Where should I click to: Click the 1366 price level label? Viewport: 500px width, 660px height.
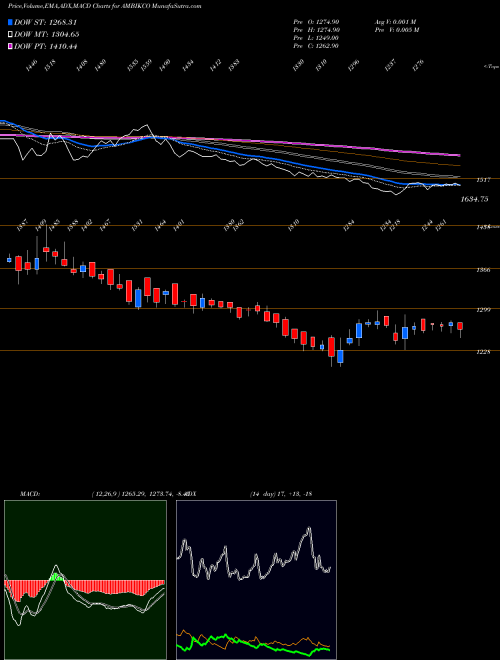coord(483,270)
